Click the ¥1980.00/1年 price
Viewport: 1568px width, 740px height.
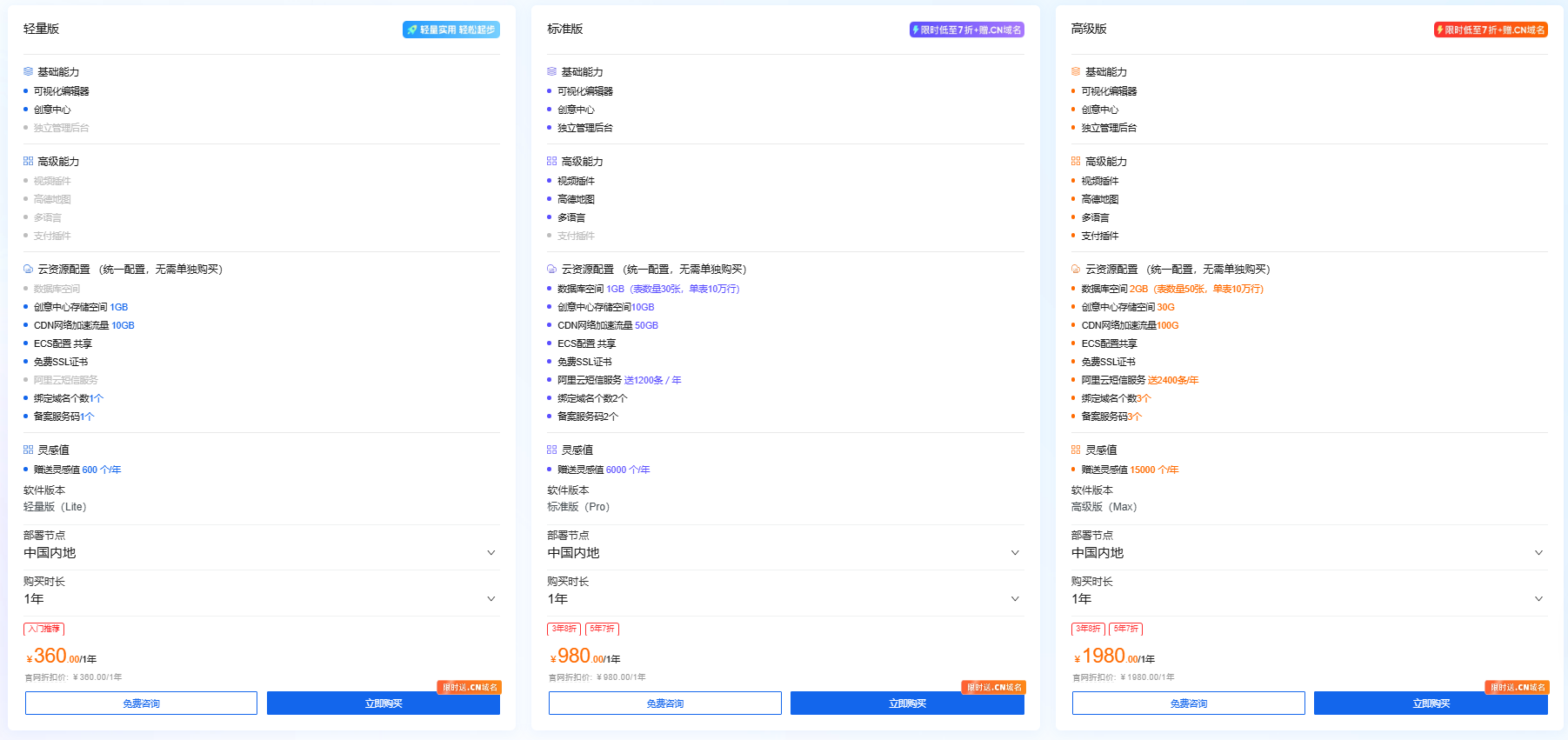click(1114, 656)
